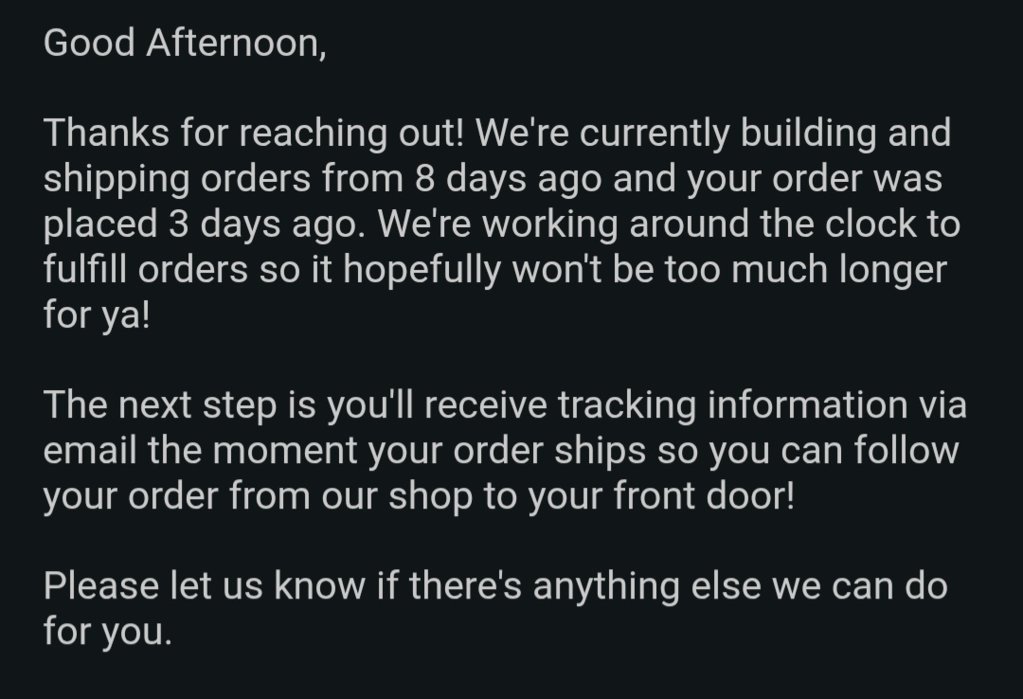Click the word 'Please' in last paragraph
1023x699 pixels.
pyautogui.click(x=101, y=585)
